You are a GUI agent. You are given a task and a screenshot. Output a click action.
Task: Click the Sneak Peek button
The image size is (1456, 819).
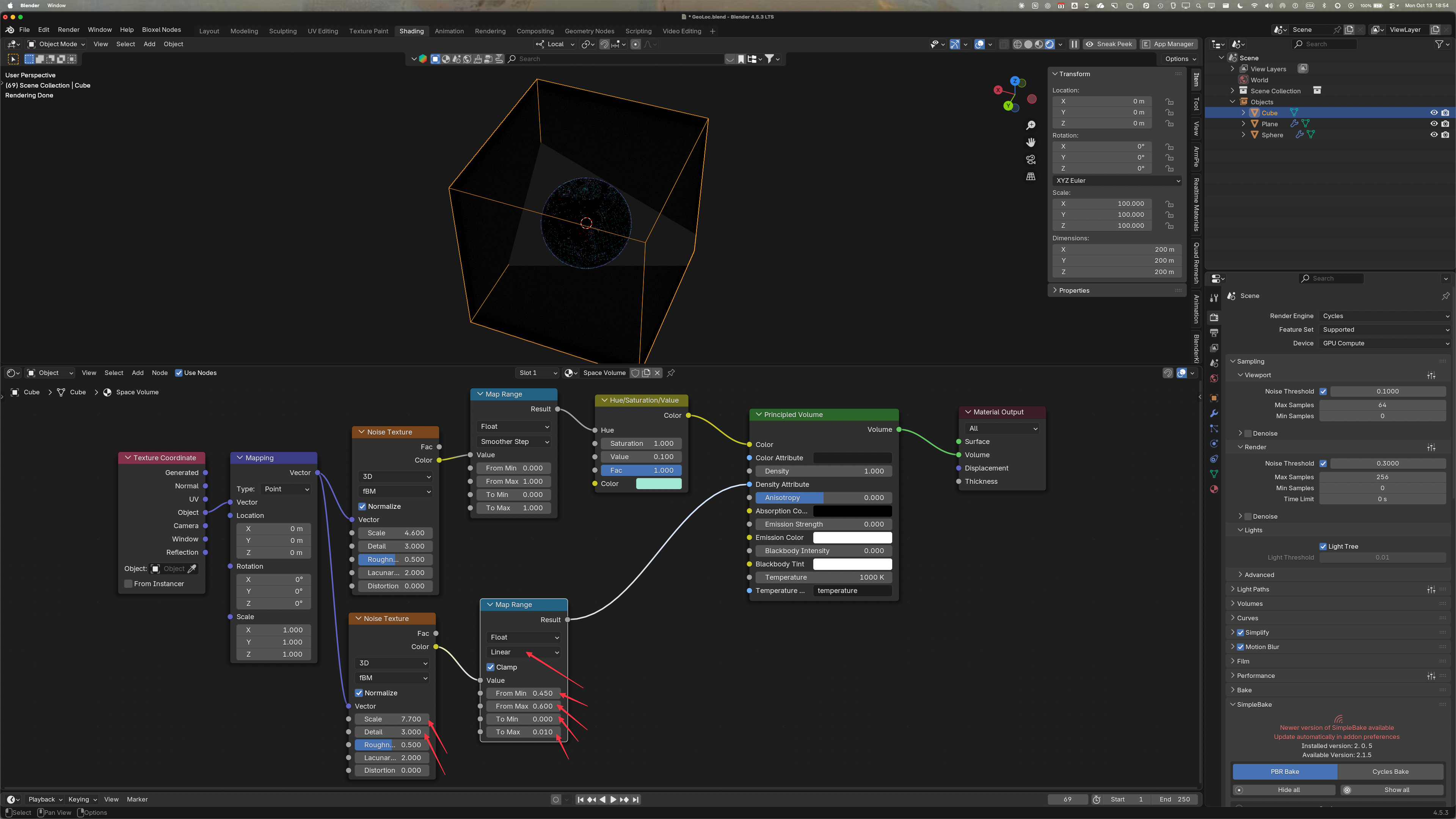[1109, 44]
